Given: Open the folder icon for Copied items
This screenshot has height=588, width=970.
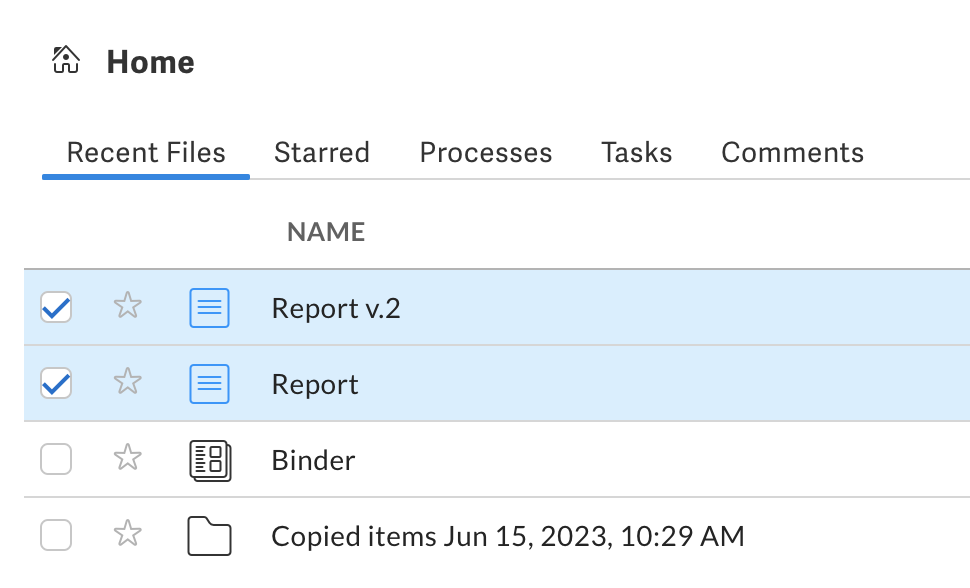Looking at the screenshot, I should [209, 536].
